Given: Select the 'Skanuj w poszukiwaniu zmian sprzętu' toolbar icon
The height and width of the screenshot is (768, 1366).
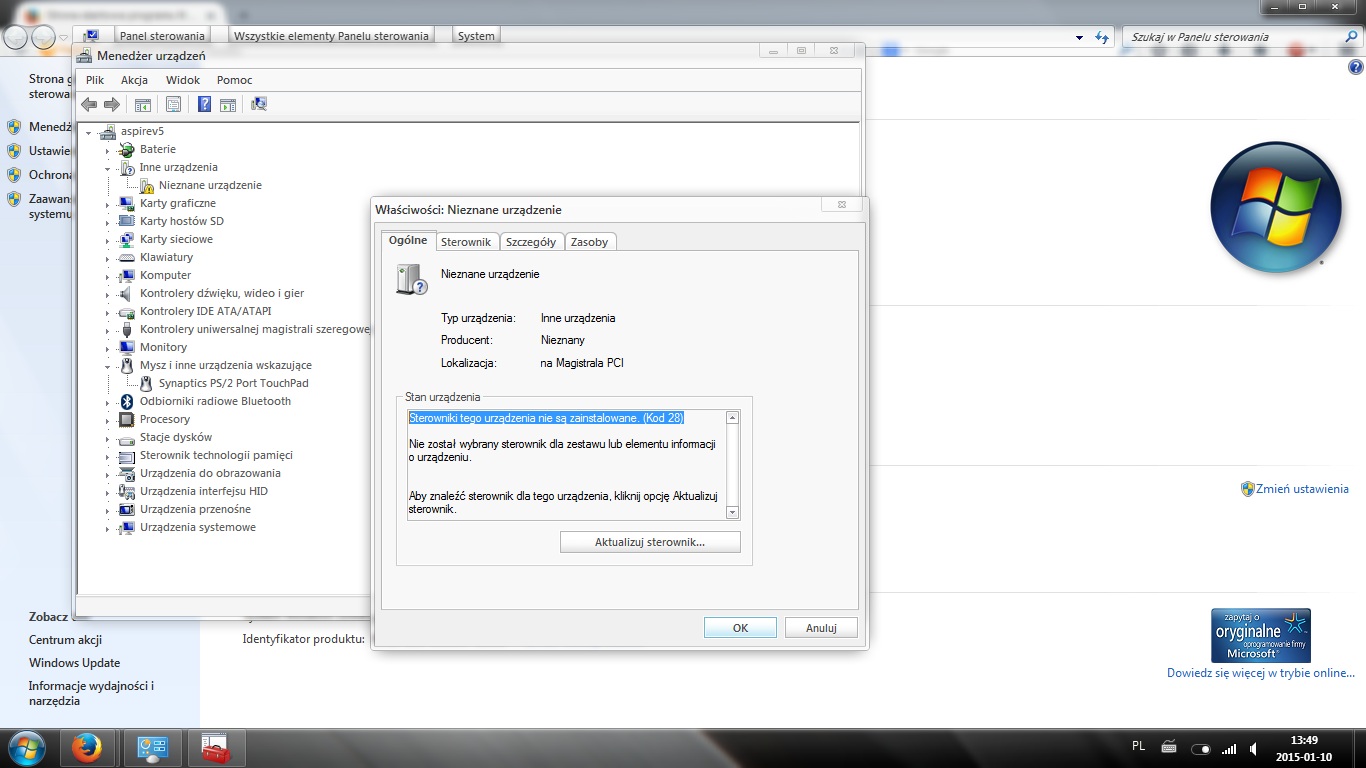Looking at the screenshot, I should (258, 103).
